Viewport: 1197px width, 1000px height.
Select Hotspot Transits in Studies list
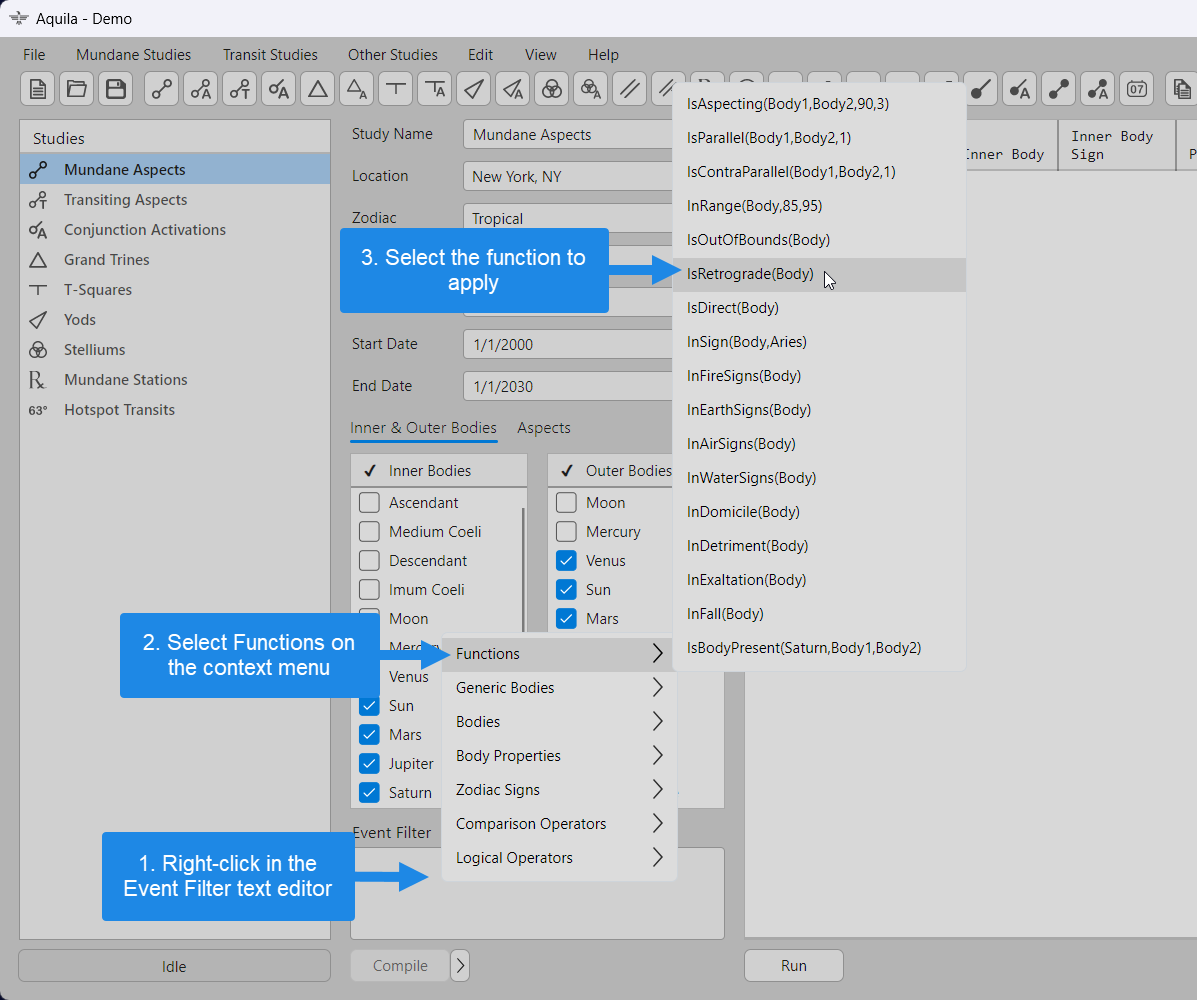pos(119,410)
